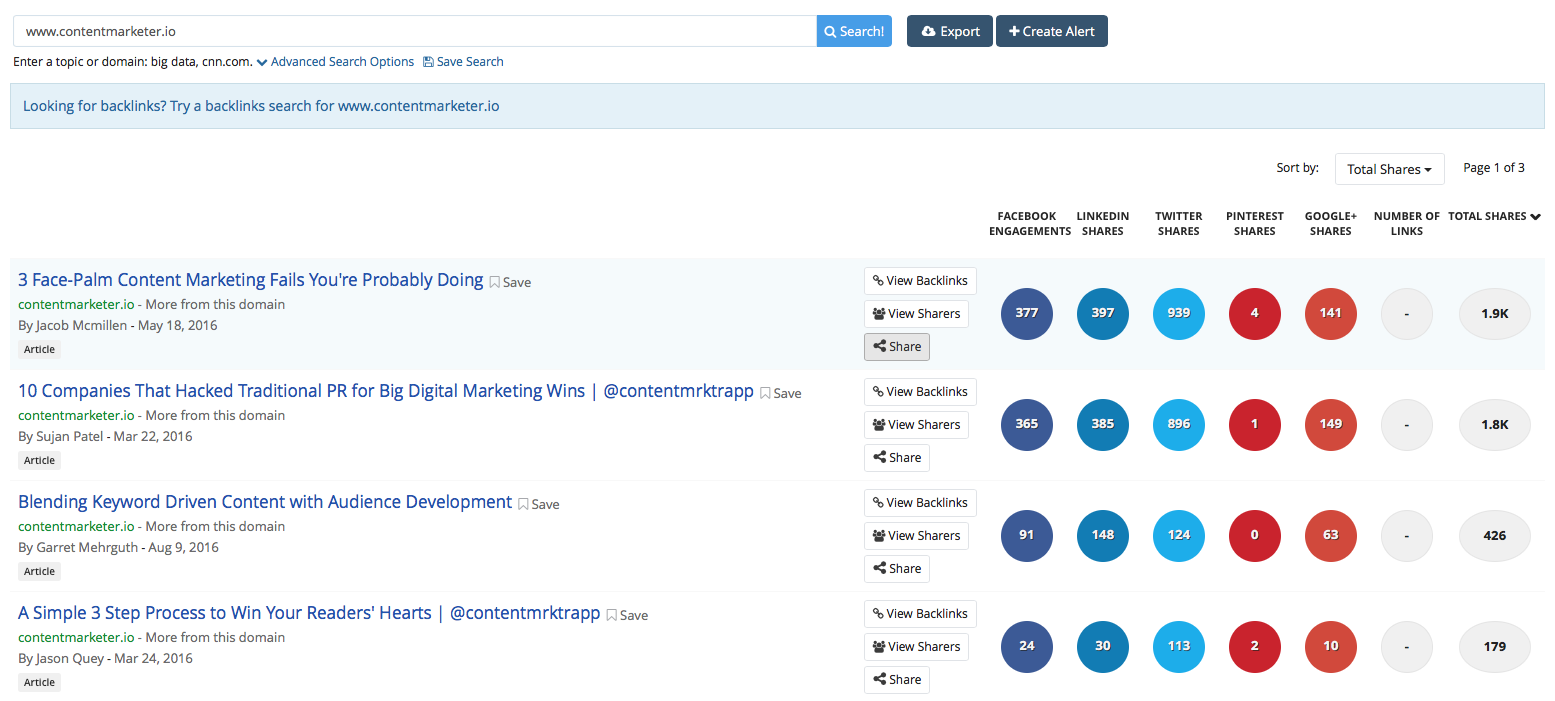
Task: View Sharers for Blending Keyword article
Action: [916, 536]
